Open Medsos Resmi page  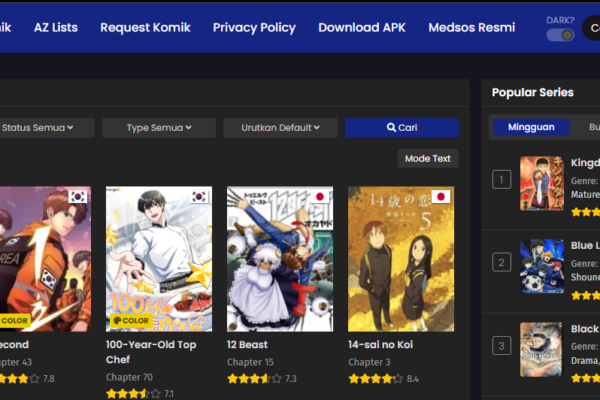[471, 28]
